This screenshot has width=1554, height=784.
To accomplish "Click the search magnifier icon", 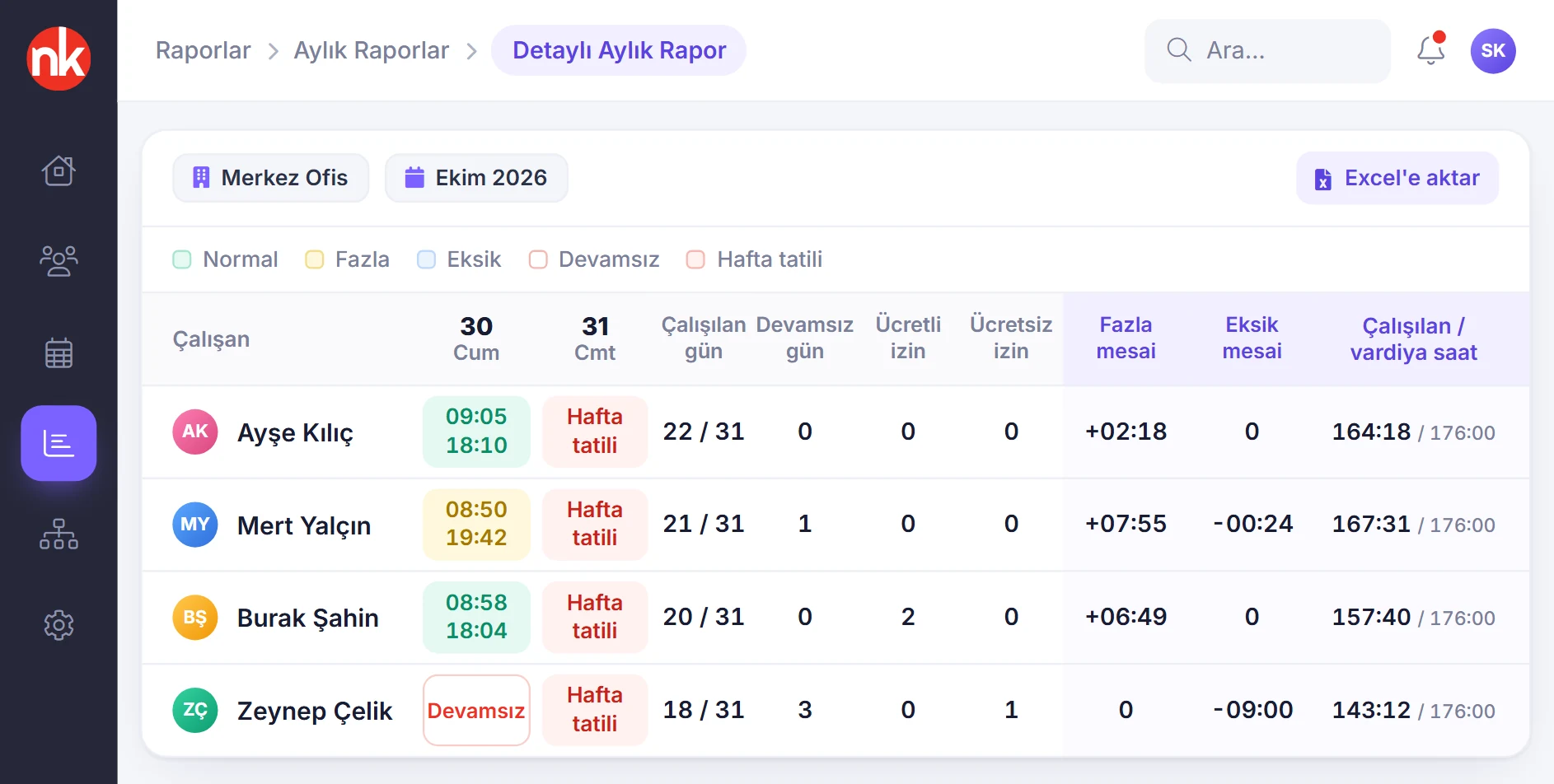I will tap(1179, 50).
